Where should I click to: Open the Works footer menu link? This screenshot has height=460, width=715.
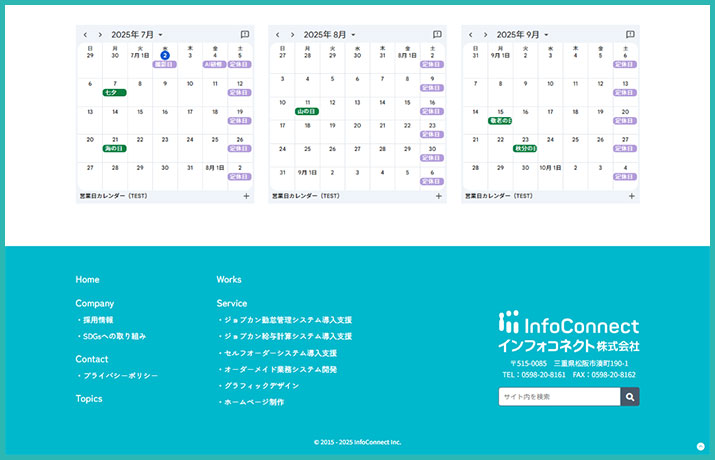[228, 280]
